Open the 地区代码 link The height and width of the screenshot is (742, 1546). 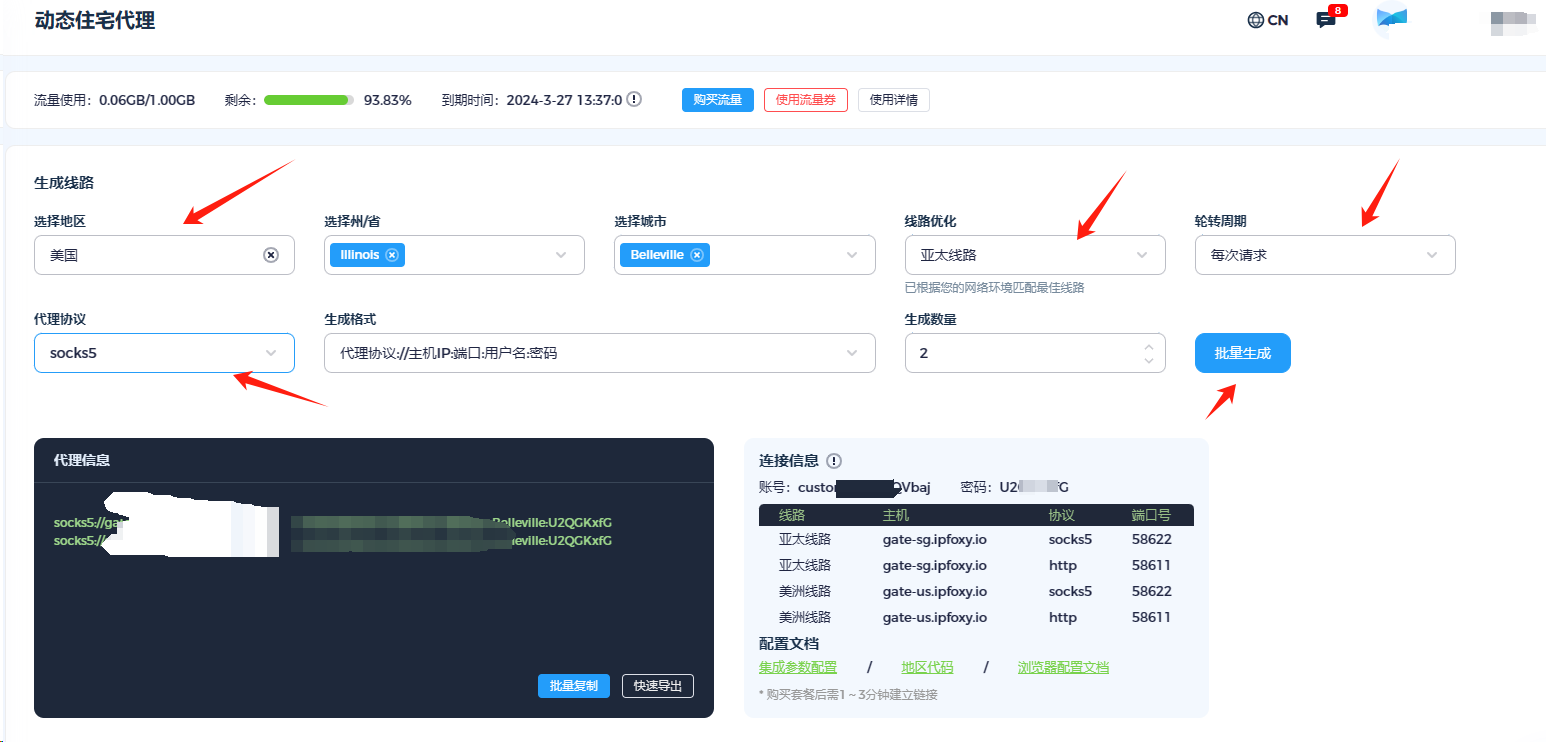(927, 668)
